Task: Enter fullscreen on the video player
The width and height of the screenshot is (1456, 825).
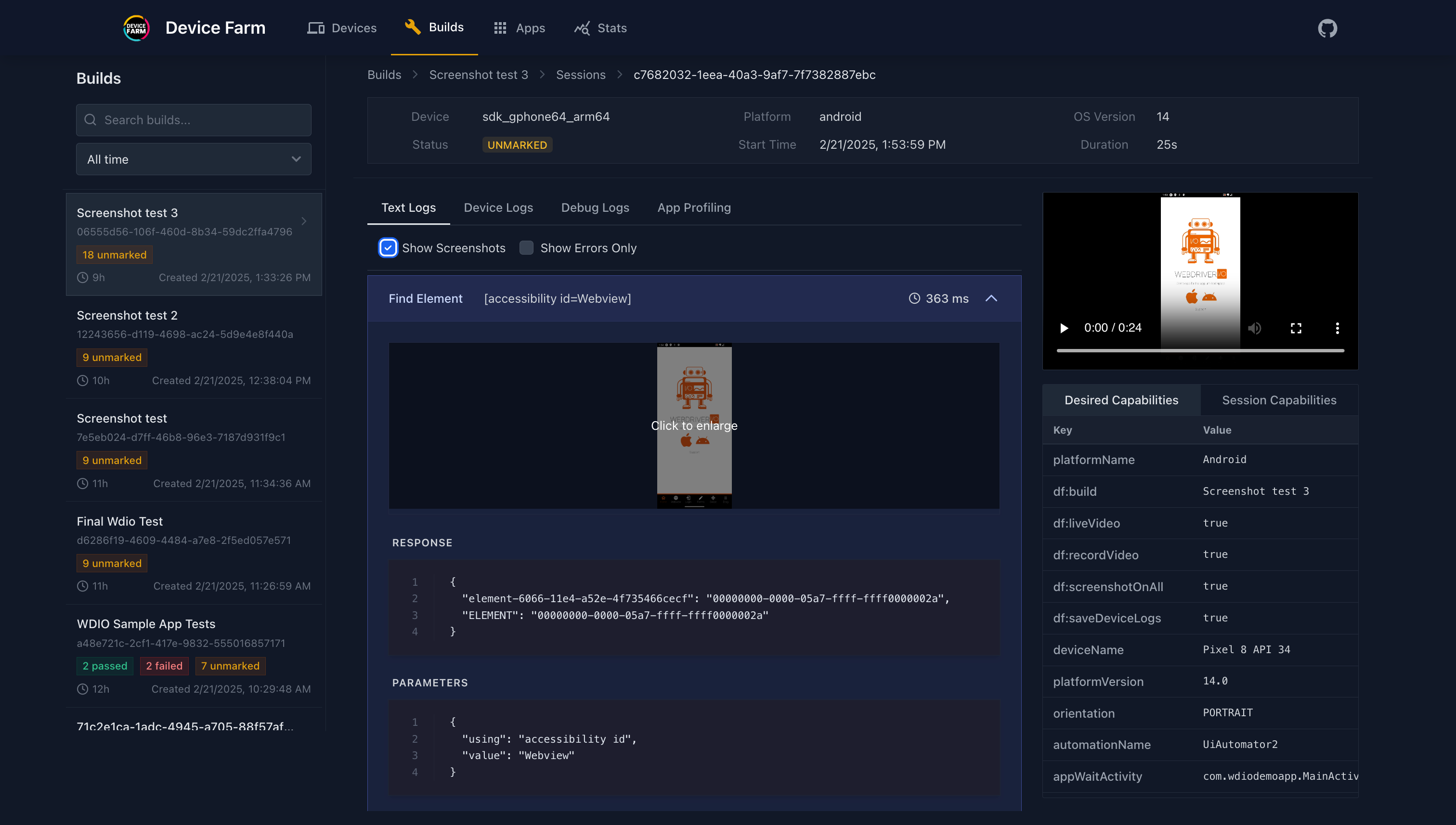Action: (x=1296, y=328)
